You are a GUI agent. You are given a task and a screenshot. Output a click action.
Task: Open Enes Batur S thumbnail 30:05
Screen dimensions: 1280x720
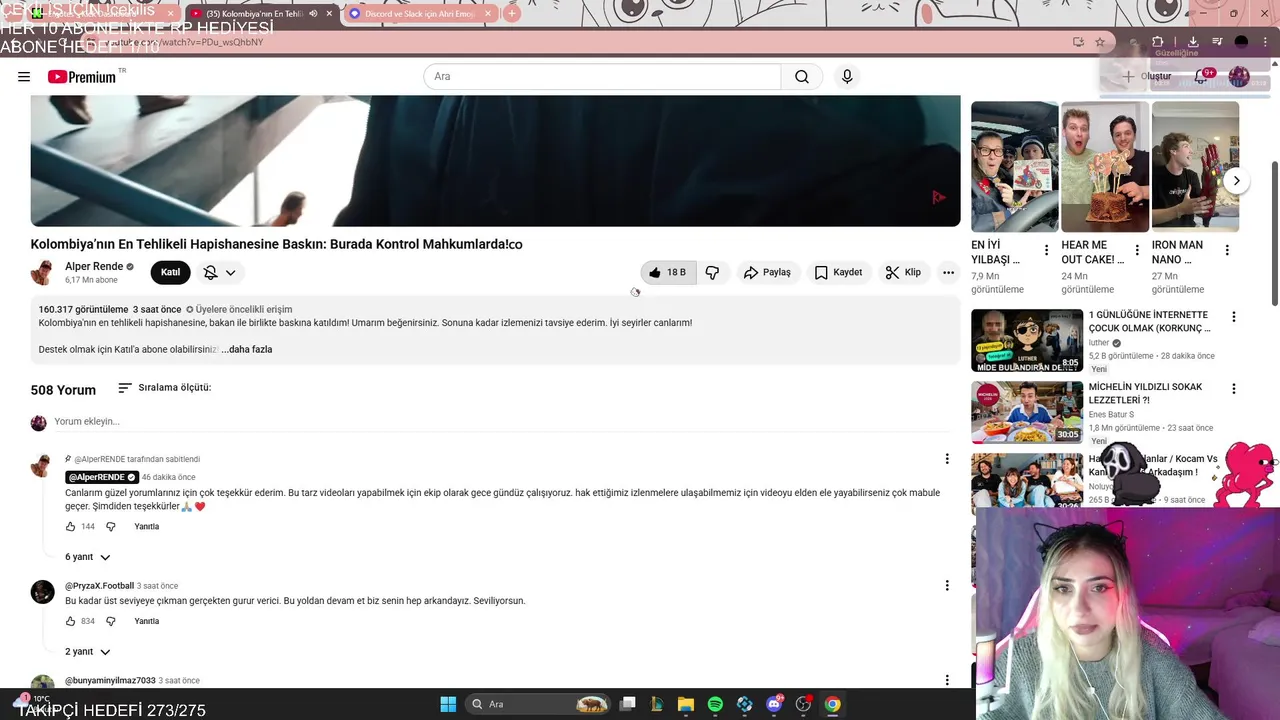1027,412
